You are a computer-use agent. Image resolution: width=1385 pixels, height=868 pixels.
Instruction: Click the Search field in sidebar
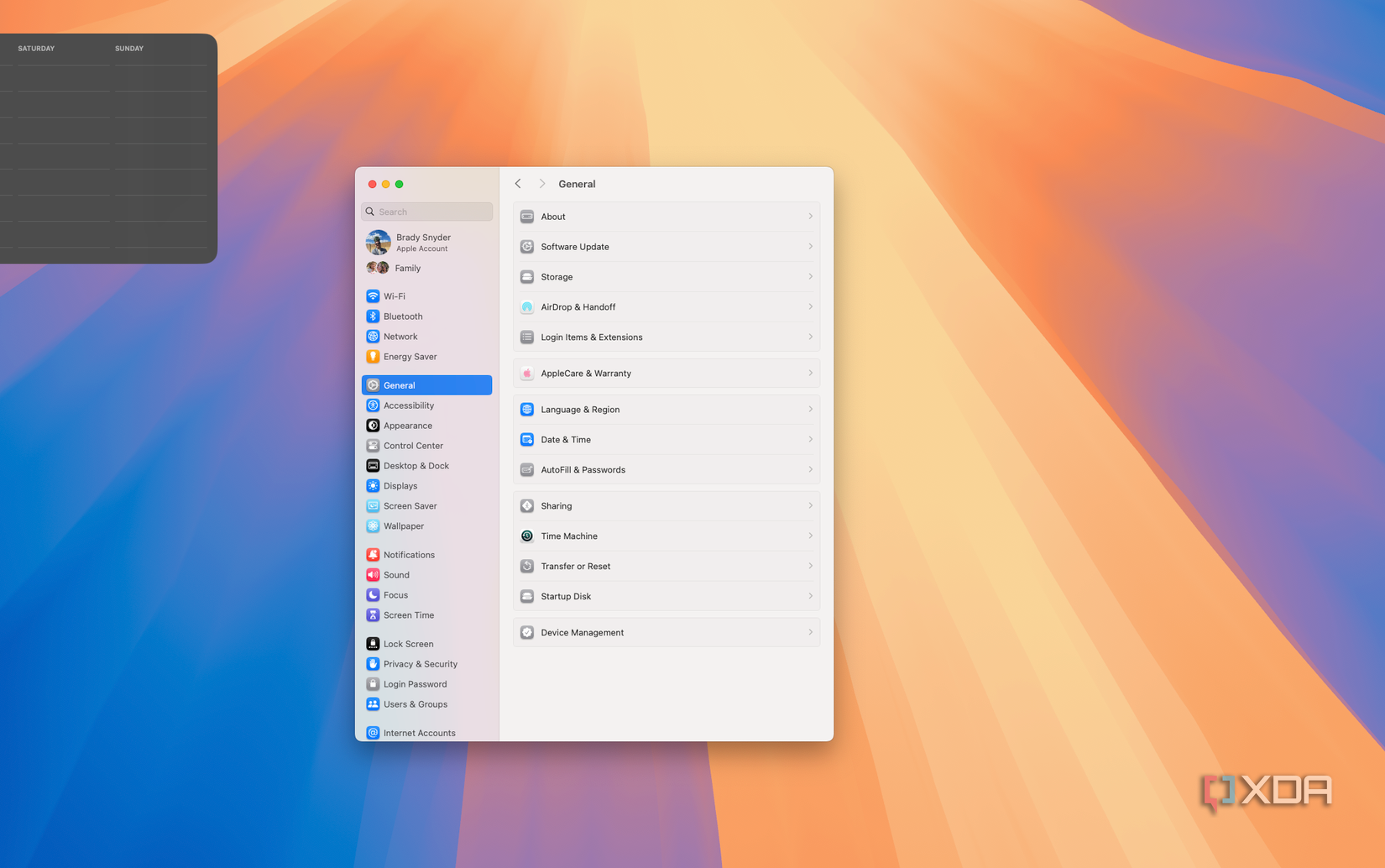tap(426, 212)
